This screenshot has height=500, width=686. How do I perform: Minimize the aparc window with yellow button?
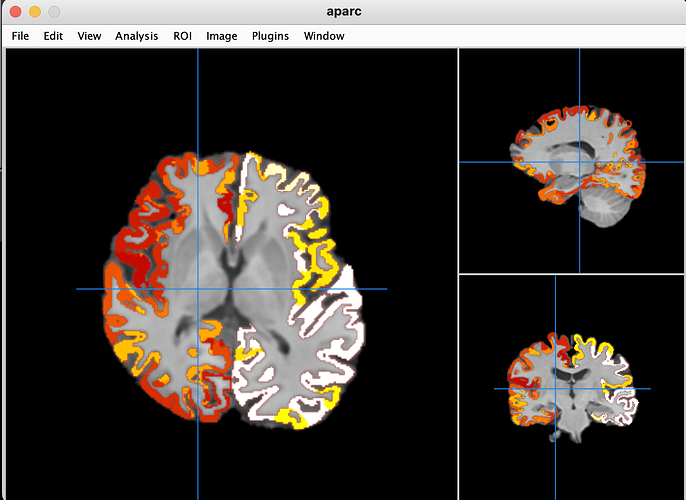click(x=34, y=12)
